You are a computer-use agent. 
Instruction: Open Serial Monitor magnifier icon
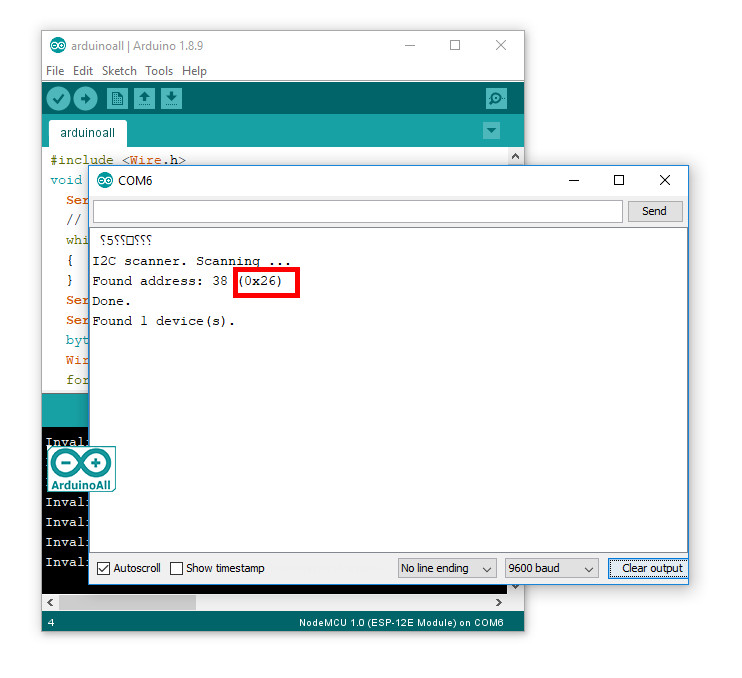(x=496, y=99)
